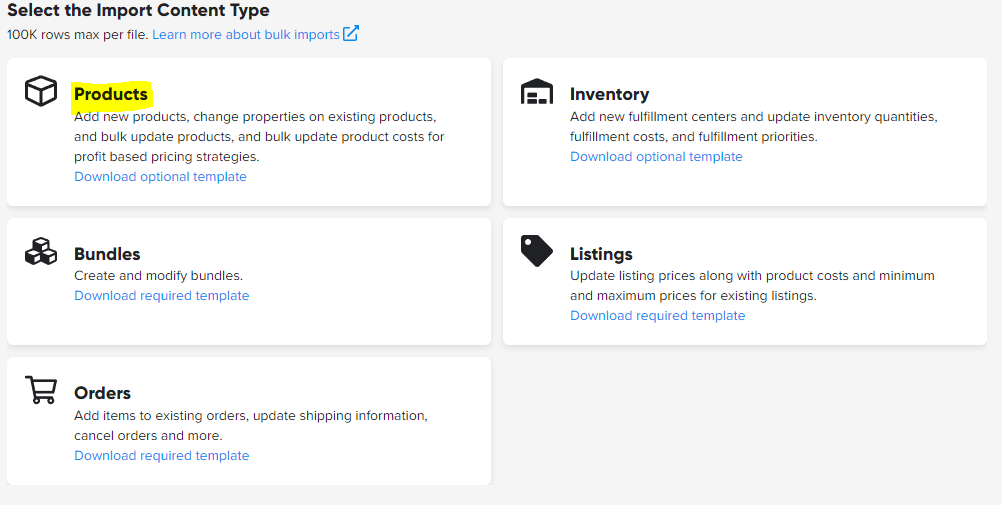Select the Listings price tag icon
This screenshot has width=1002, height=505.
(x=536, y=251)
